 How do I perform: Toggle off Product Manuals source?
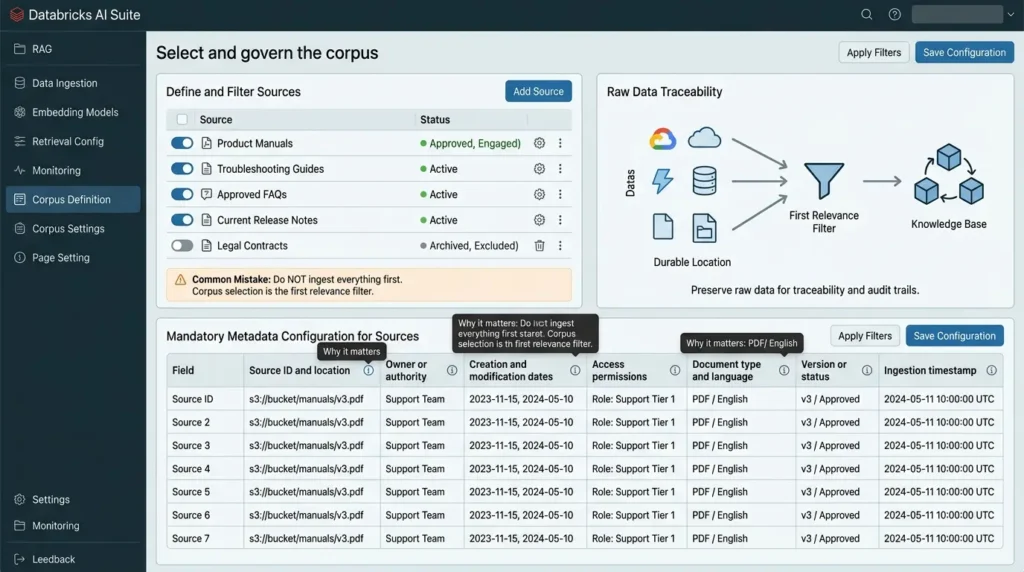(x=182, y=143)
